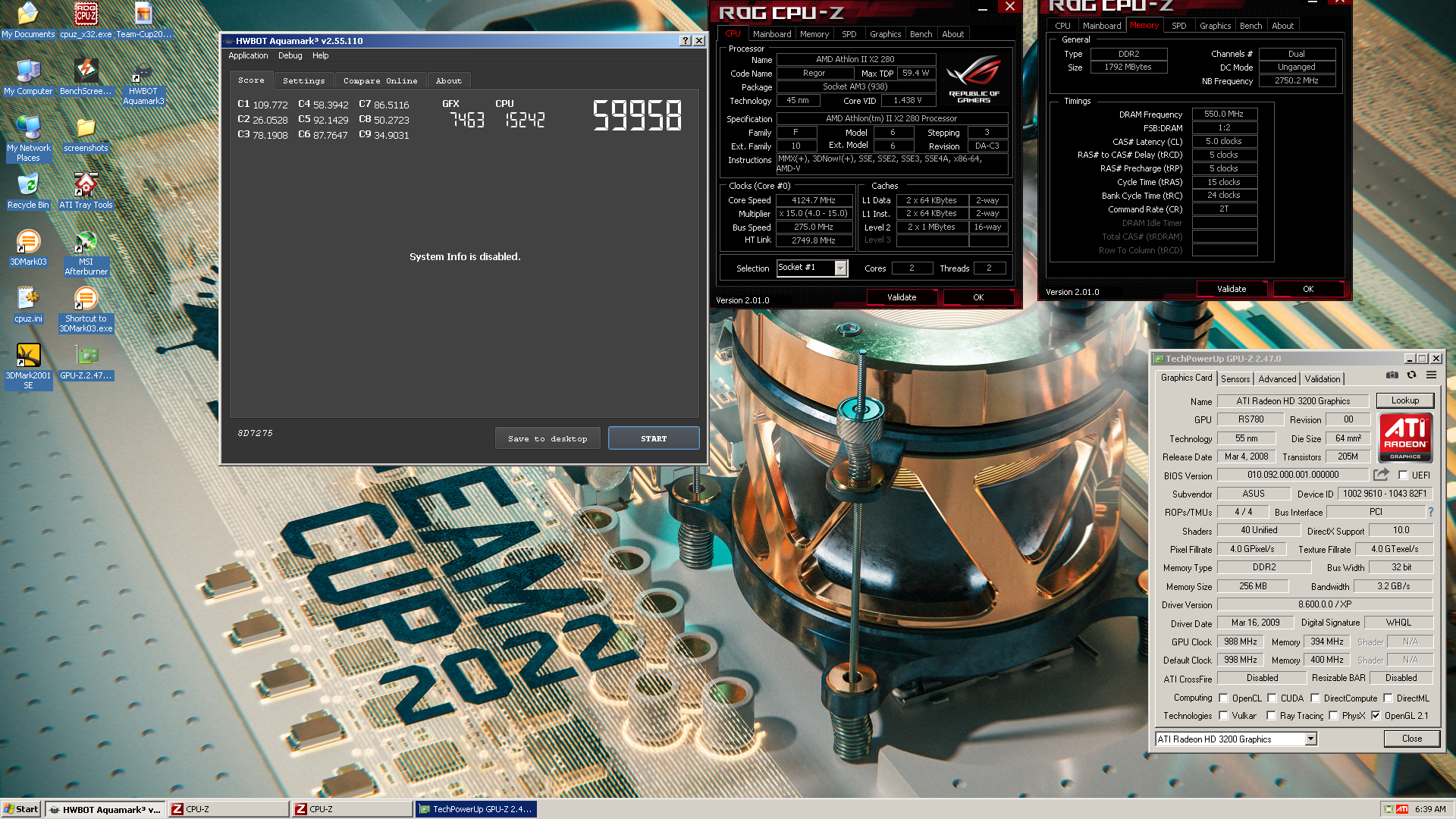Click Windows Start button

(21, 809)
